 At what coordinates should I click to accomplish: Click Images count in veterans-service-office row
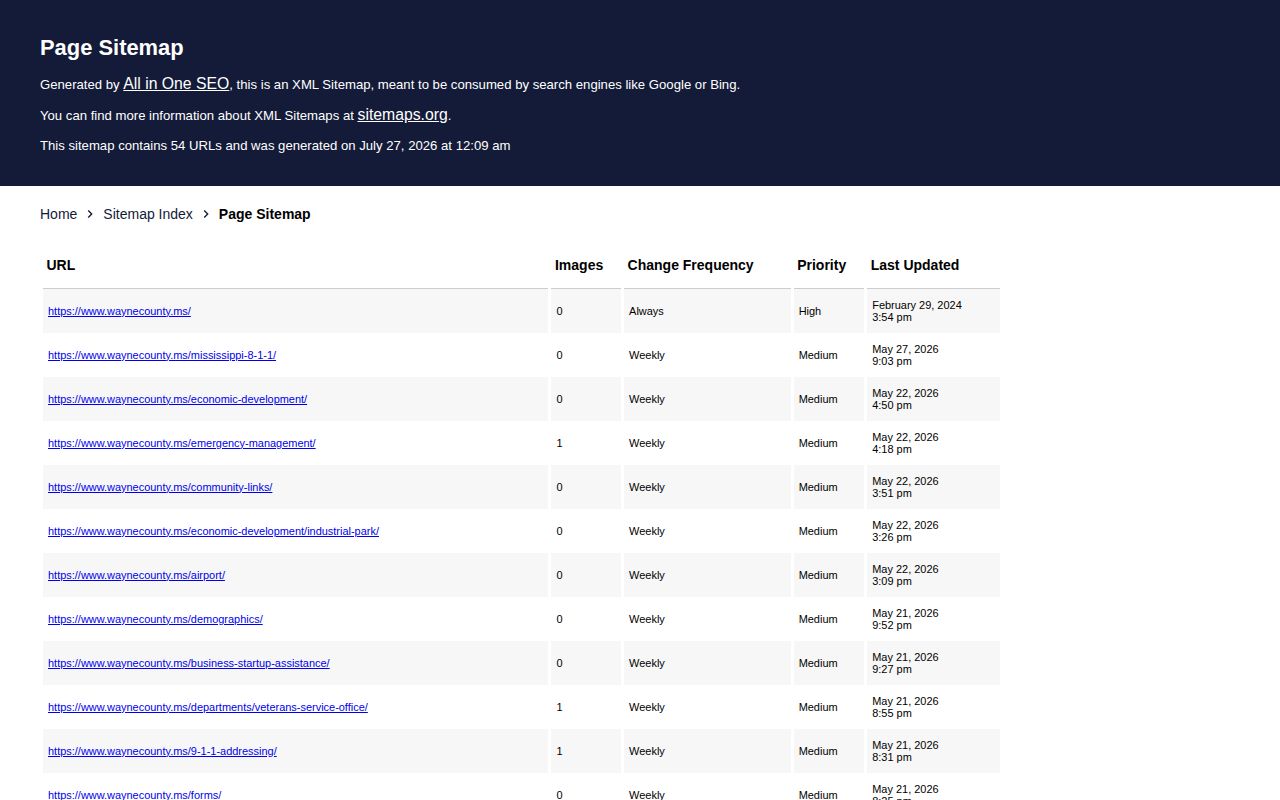[x=586, y=707]
